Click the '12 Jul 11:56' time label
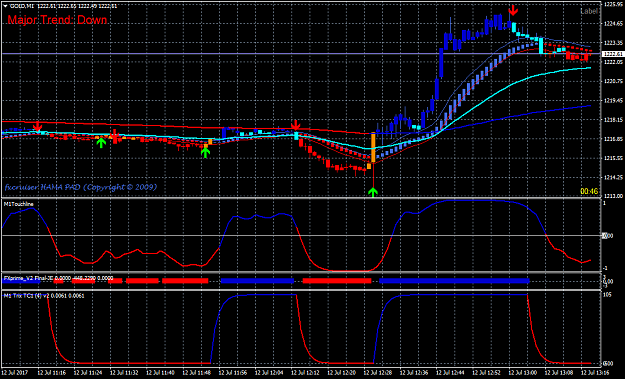This screenshot has height=379, width=625. (233, 373)
